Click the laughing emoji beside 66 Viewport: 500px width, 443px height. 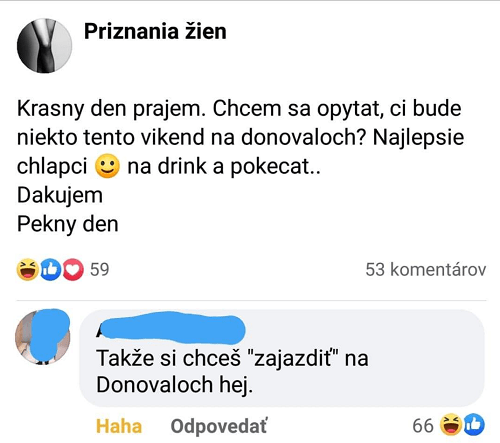tap(450, 425)
